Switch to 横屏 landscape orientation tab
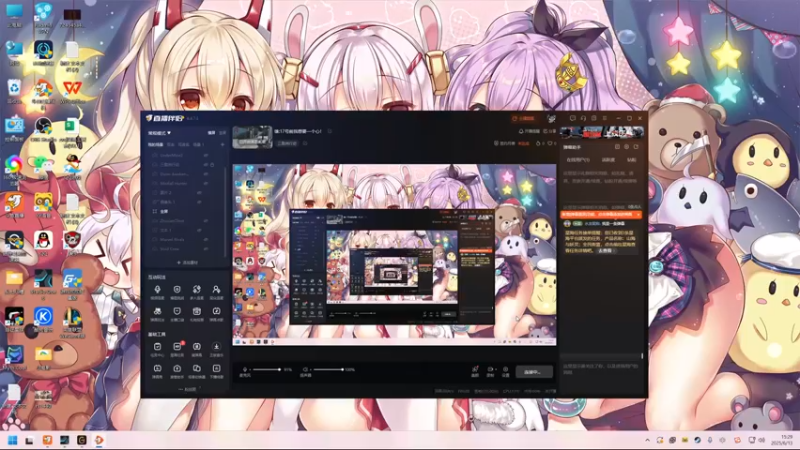Image resolution: width=800 pixels, height=450 pixels. coord(211,133)
